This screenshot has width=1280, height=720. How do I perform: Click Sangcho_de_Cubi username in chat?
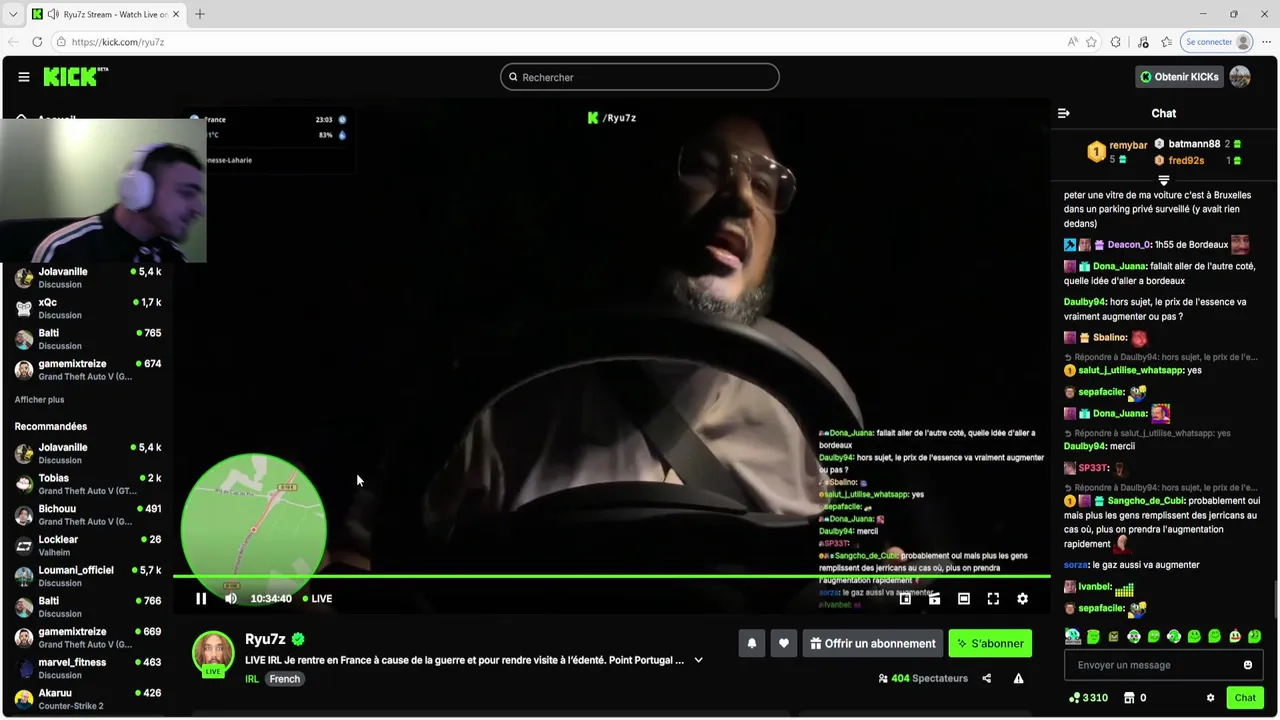tap(1145, 501)
